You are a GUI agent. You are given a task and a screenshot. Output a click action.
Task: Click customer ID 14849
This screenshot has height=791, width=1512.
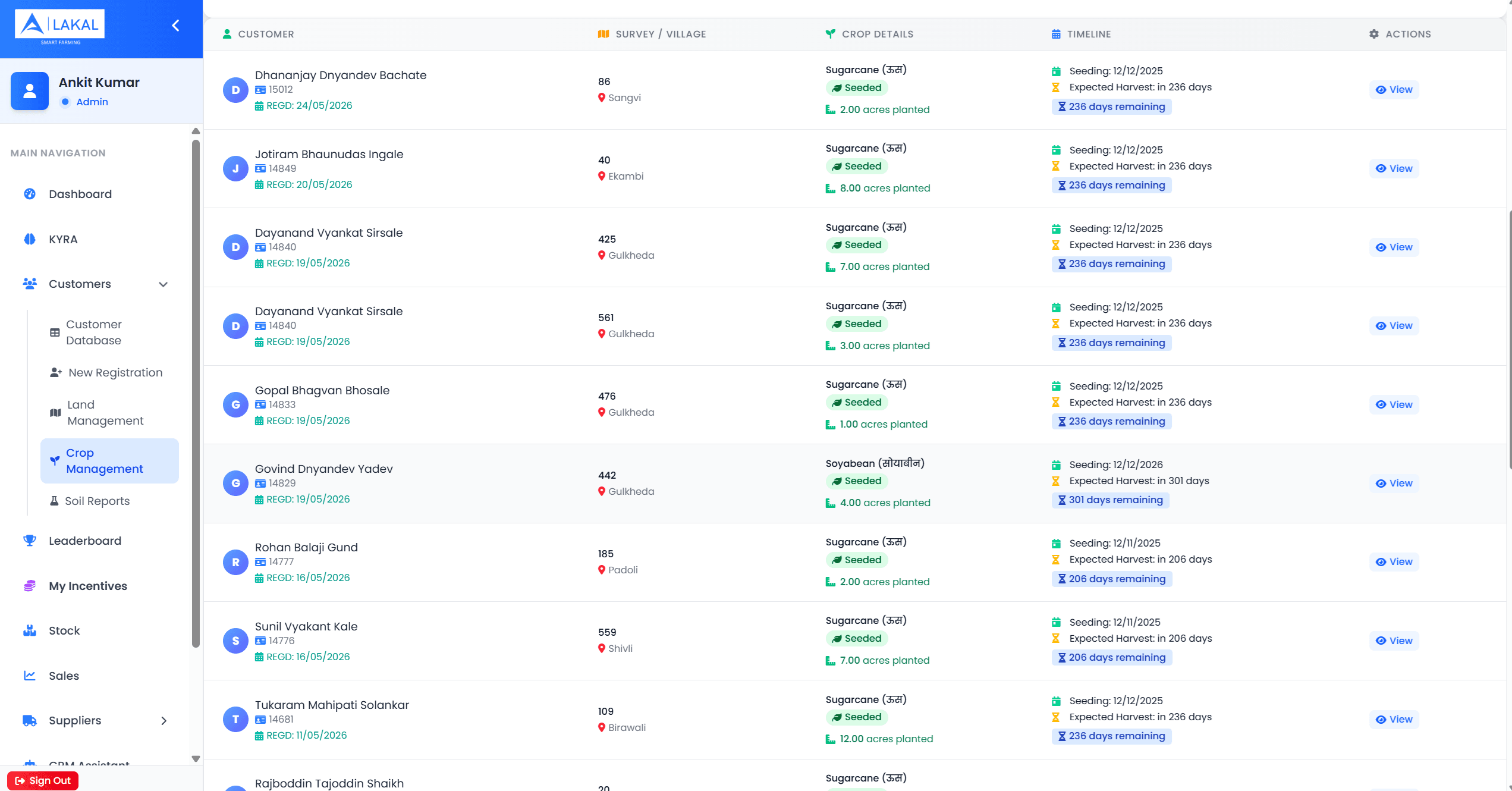tap(282, 168)
